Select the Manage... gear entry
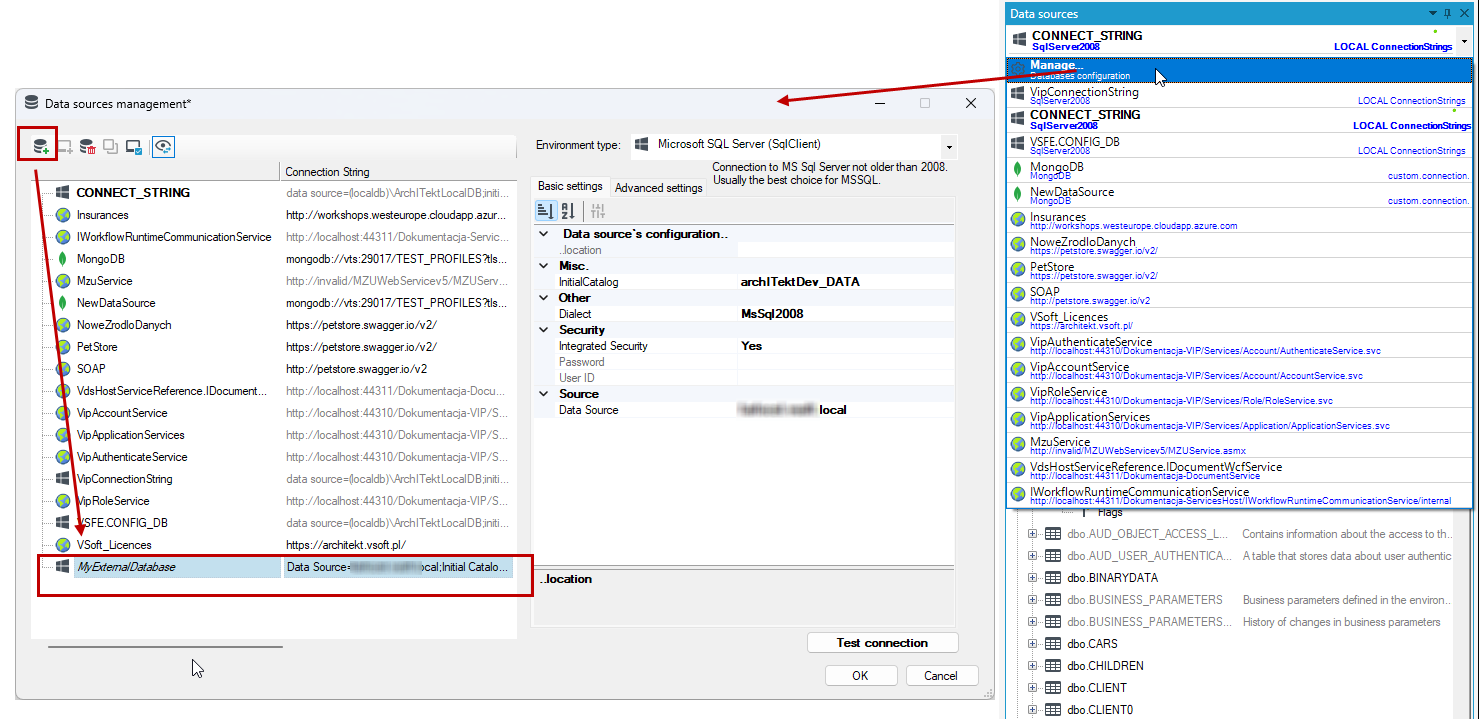Viewport: 1479px width, 719px height. tap(1239, 69)
